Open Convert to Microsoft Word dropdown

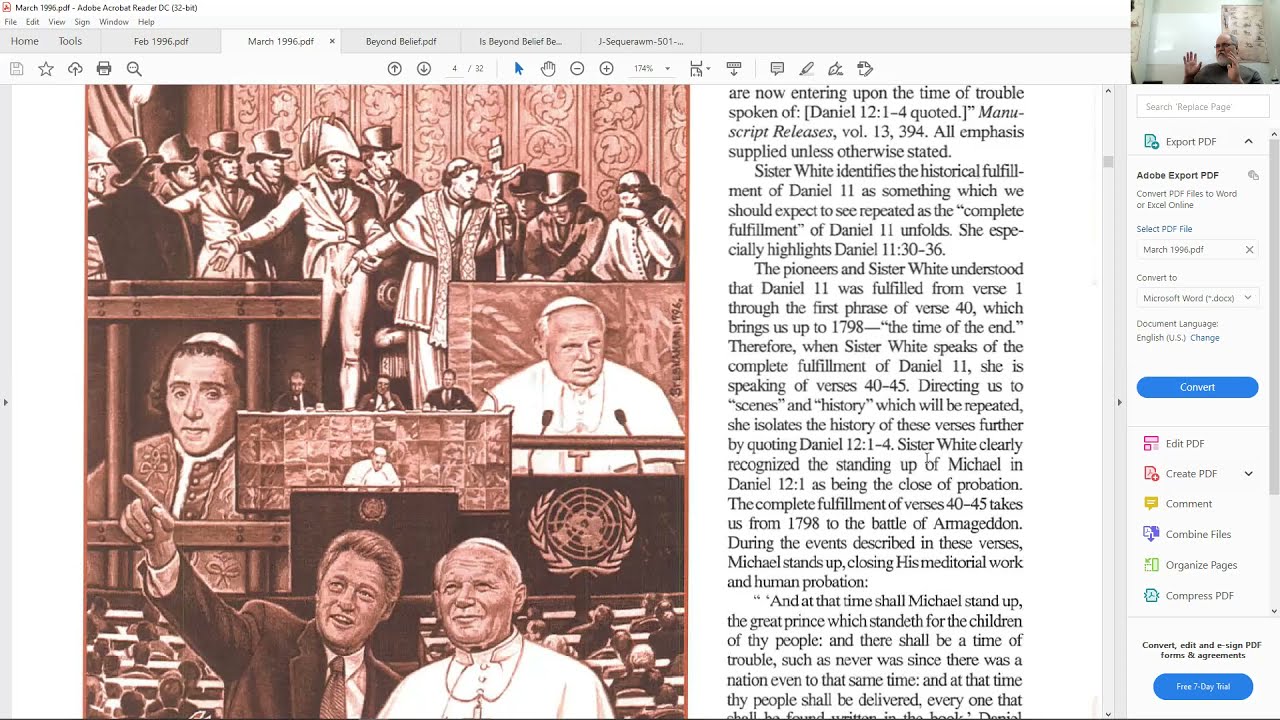[x=1197, y=298]
